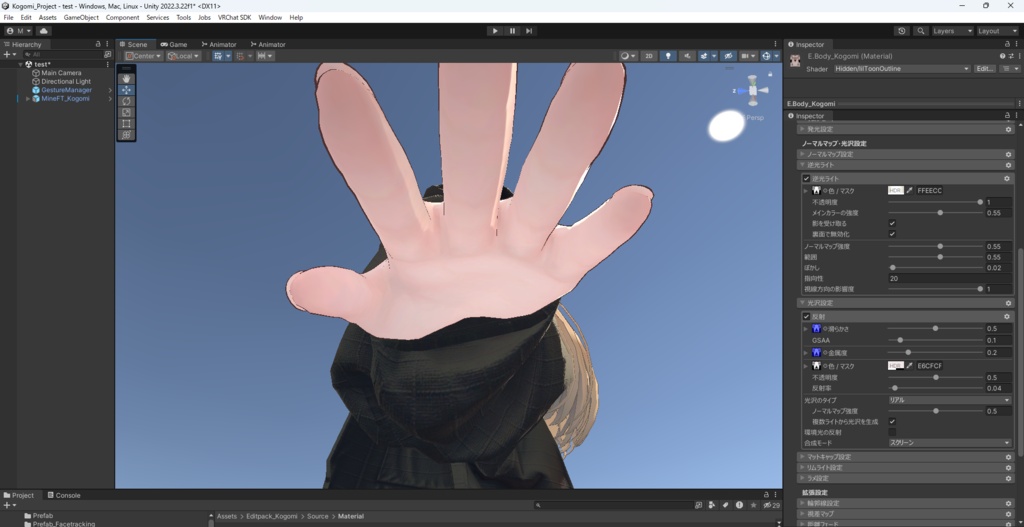
Task: Toggle scene audio icon
Action: click(x=686, y=56)
